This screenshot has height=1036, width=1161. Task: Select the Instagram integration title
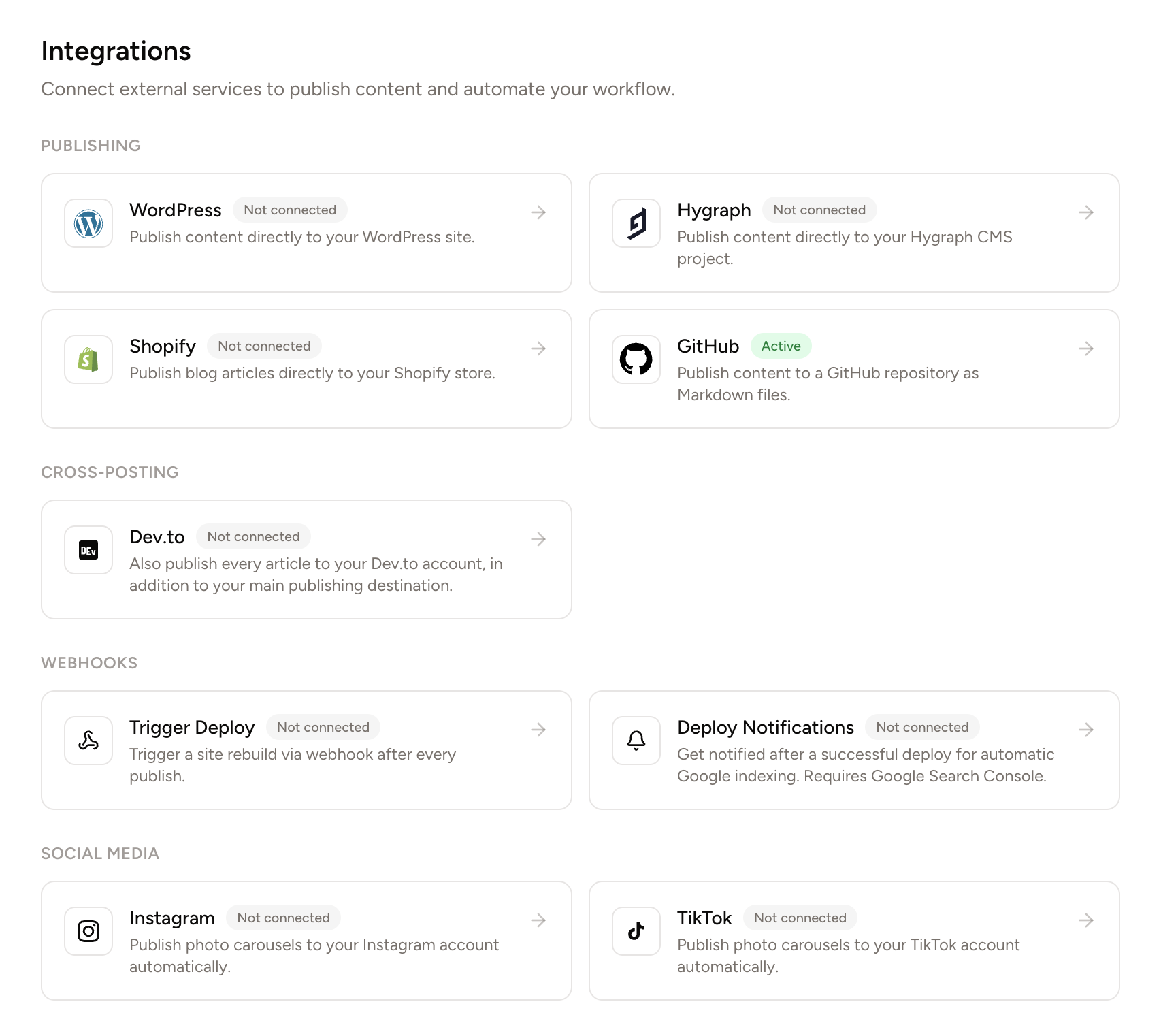tap(172, 918)
